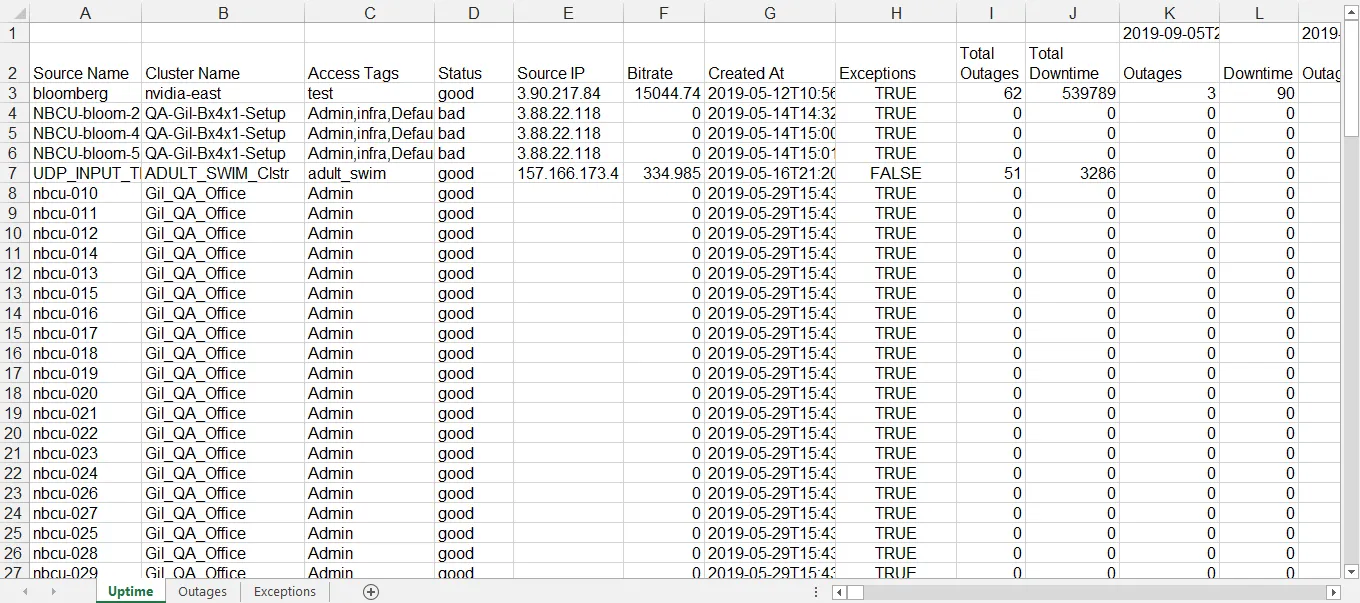Click the horizontal scrollbar left arrow
Image resolution: width=1360 pixels, height=603 pixels.
840,593
